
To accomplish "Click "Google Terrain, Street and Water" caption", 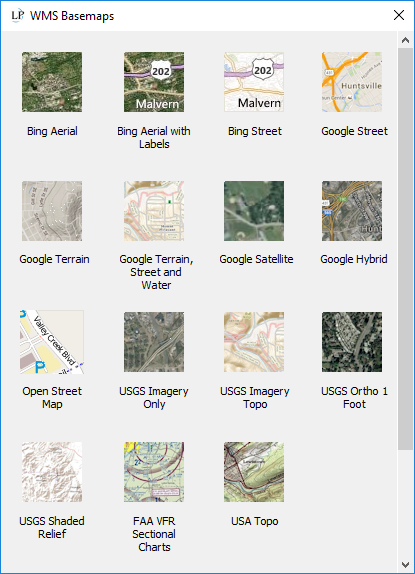I will (156, 272).
